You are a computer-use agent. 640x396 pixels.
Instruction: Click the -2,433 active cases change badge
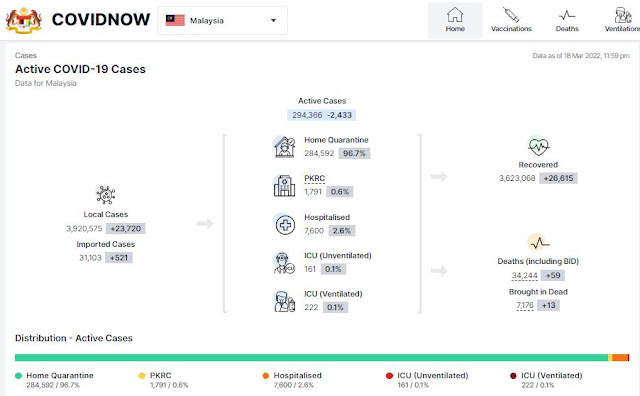tap(339, 115)
